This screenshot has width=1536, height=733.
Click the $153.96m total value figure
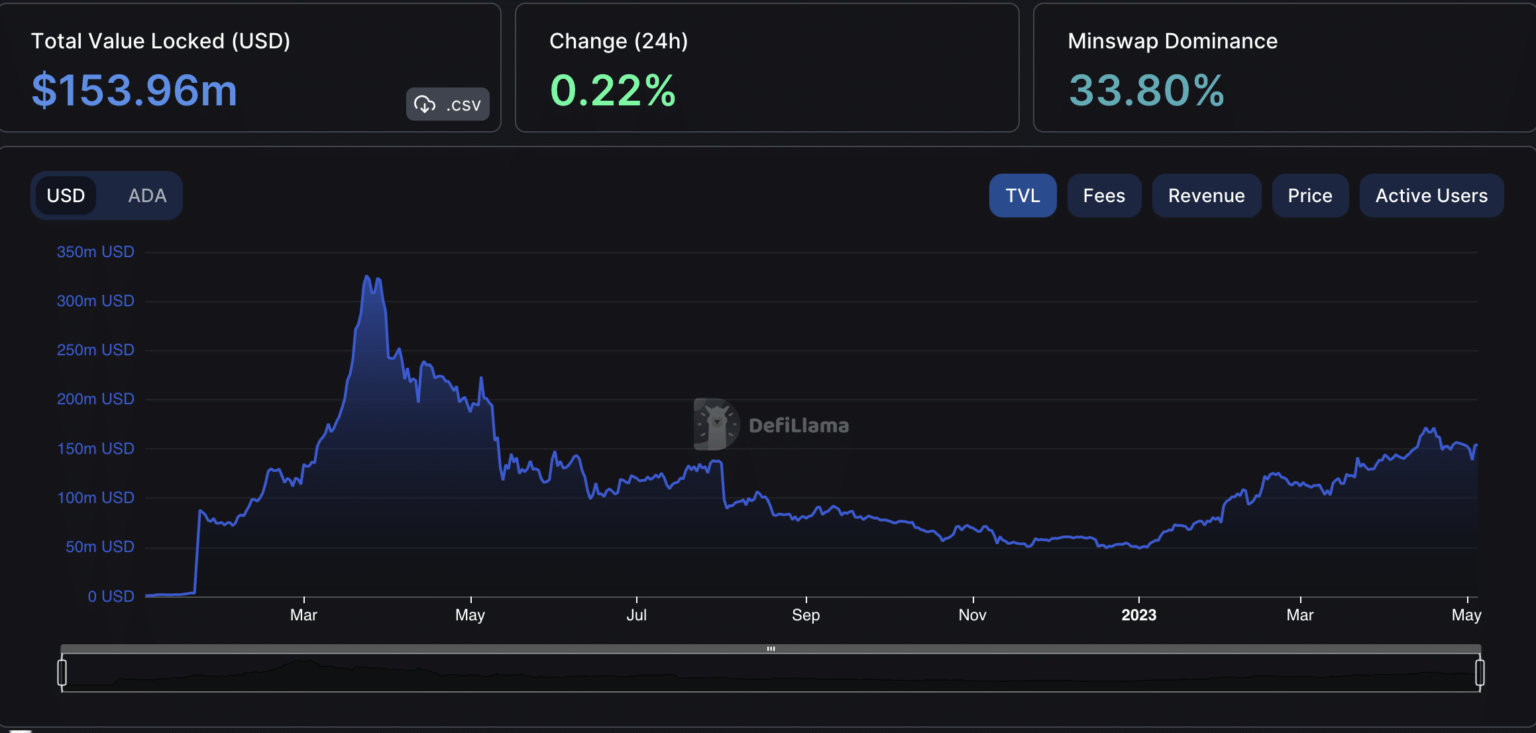pos(134,91)
